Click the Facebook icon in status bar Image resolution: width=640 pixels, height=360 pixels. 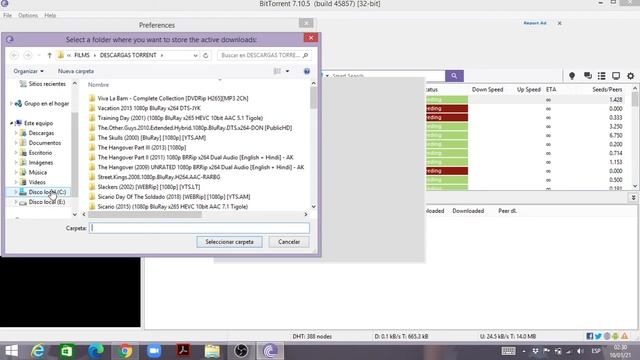pyautogui.click(x=589, y=336)
